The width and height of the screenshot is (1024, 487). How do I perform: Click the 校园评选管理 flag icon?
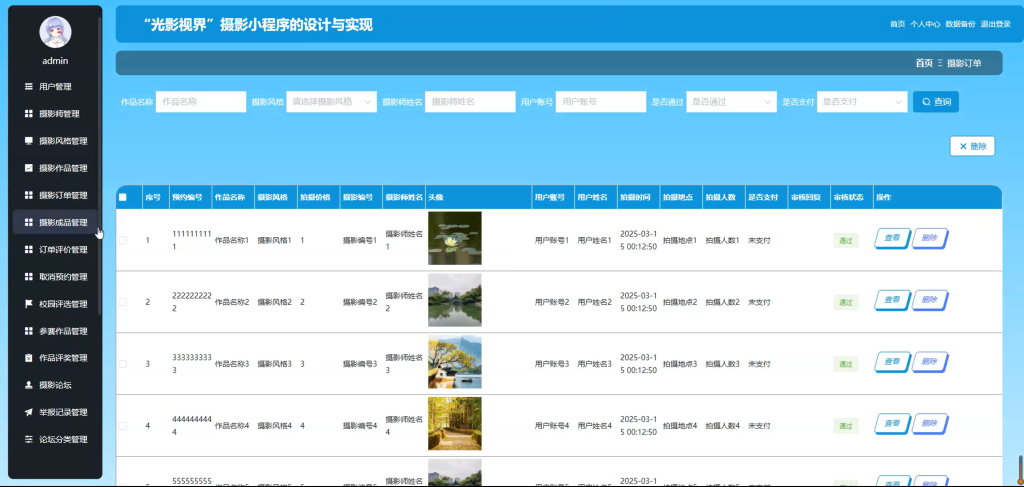(29, 304)
